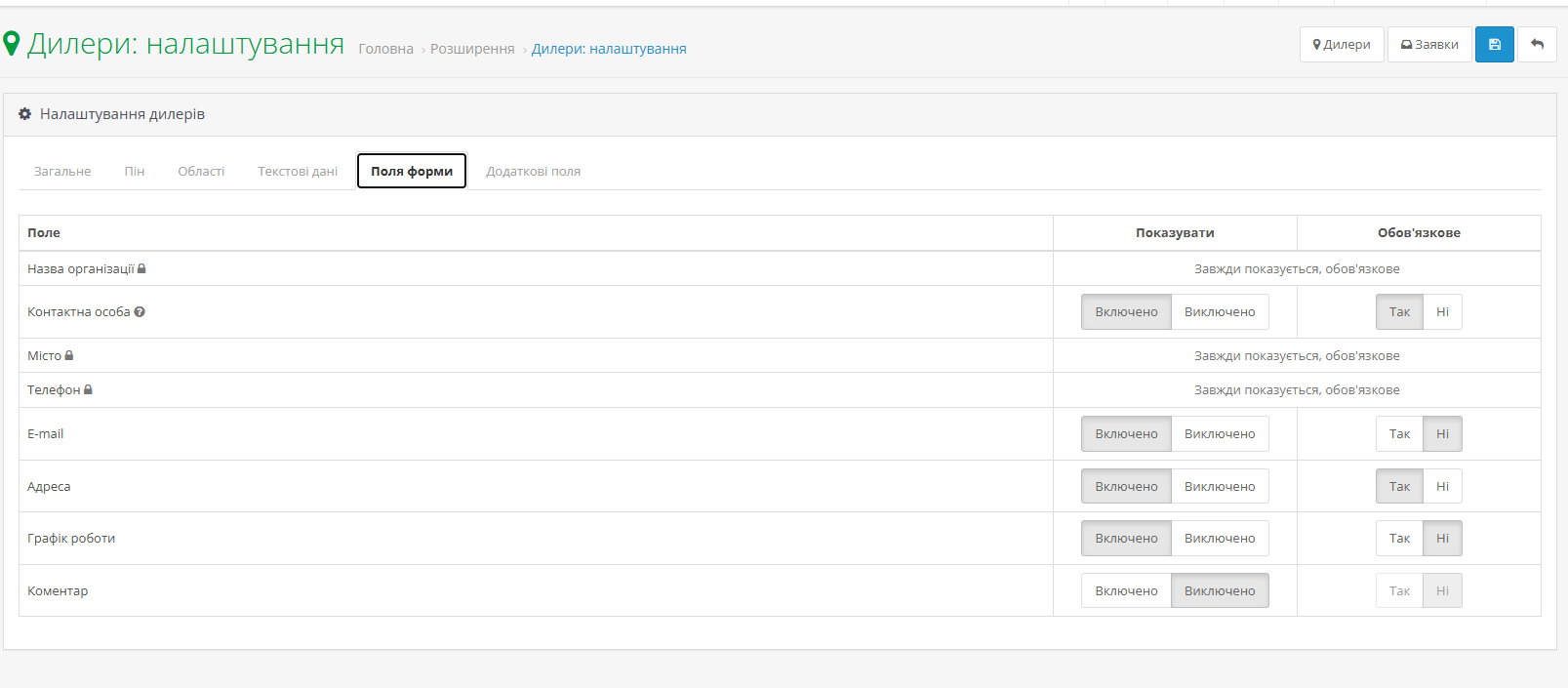Click the Дилери: налаштування page title

(x=185, y=44)
